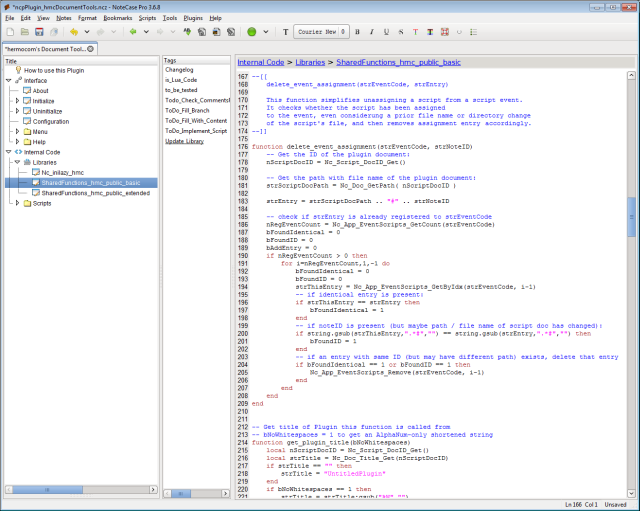Toggle Strikethrough formatting
The height and width of the screenshot is (511, 640).
pyautogui.click(x=401, y=32)
